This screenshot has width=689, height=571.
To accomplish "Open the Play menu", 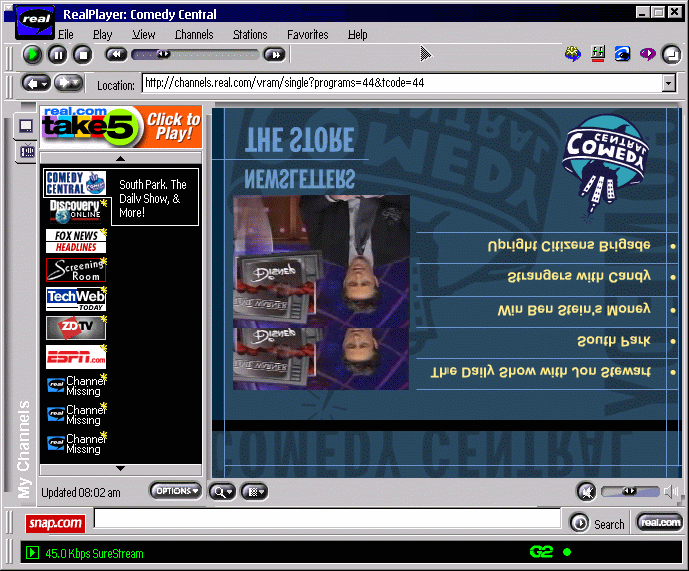I will pos(102,34).
